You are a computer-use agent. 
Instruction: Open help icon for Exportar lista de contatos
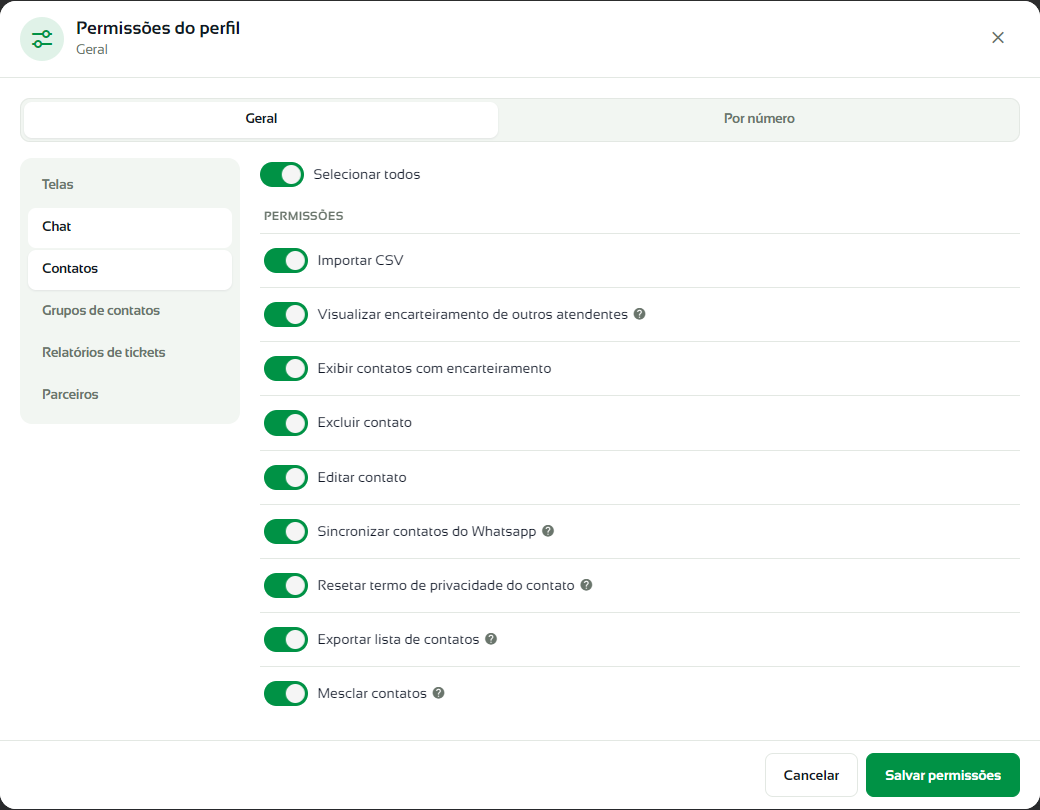[491, 639]
